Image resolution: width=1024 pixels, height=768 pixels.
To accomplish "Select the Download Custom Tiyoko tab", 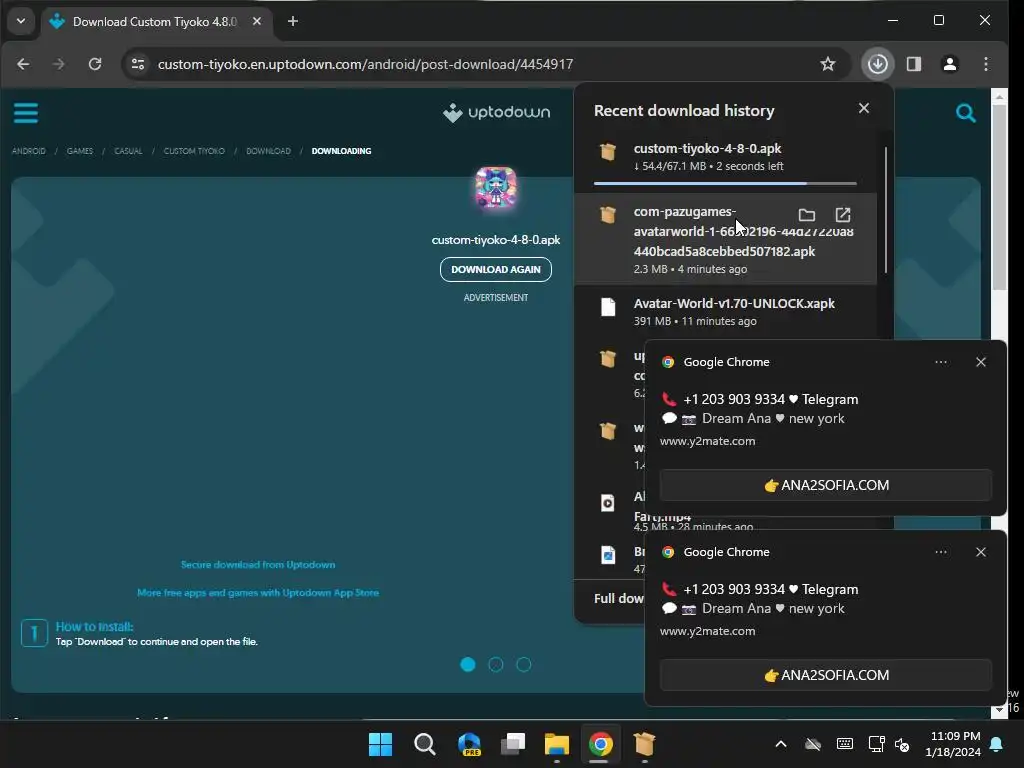I will [x=154, y=22].
